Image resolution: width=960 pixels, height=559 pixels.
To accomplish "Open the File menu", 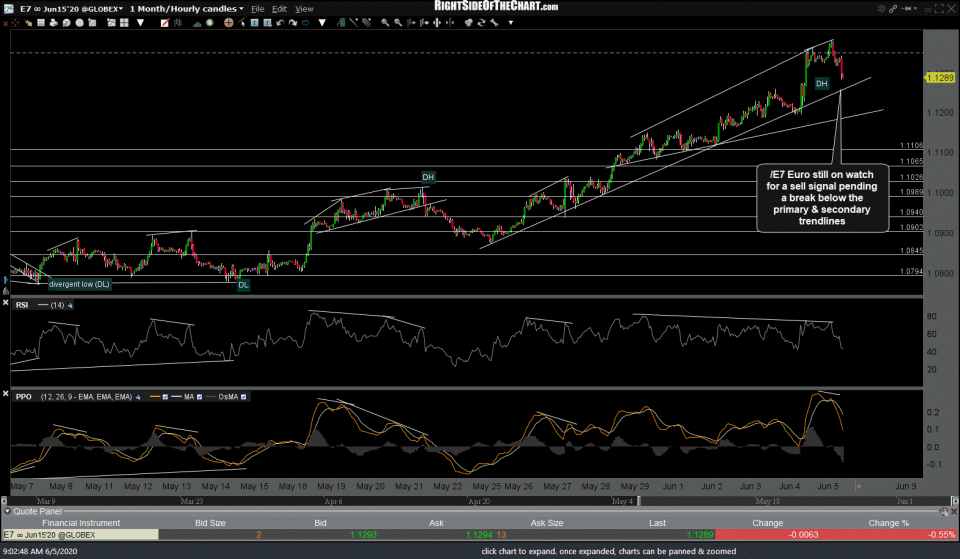I will coord(258,9).
